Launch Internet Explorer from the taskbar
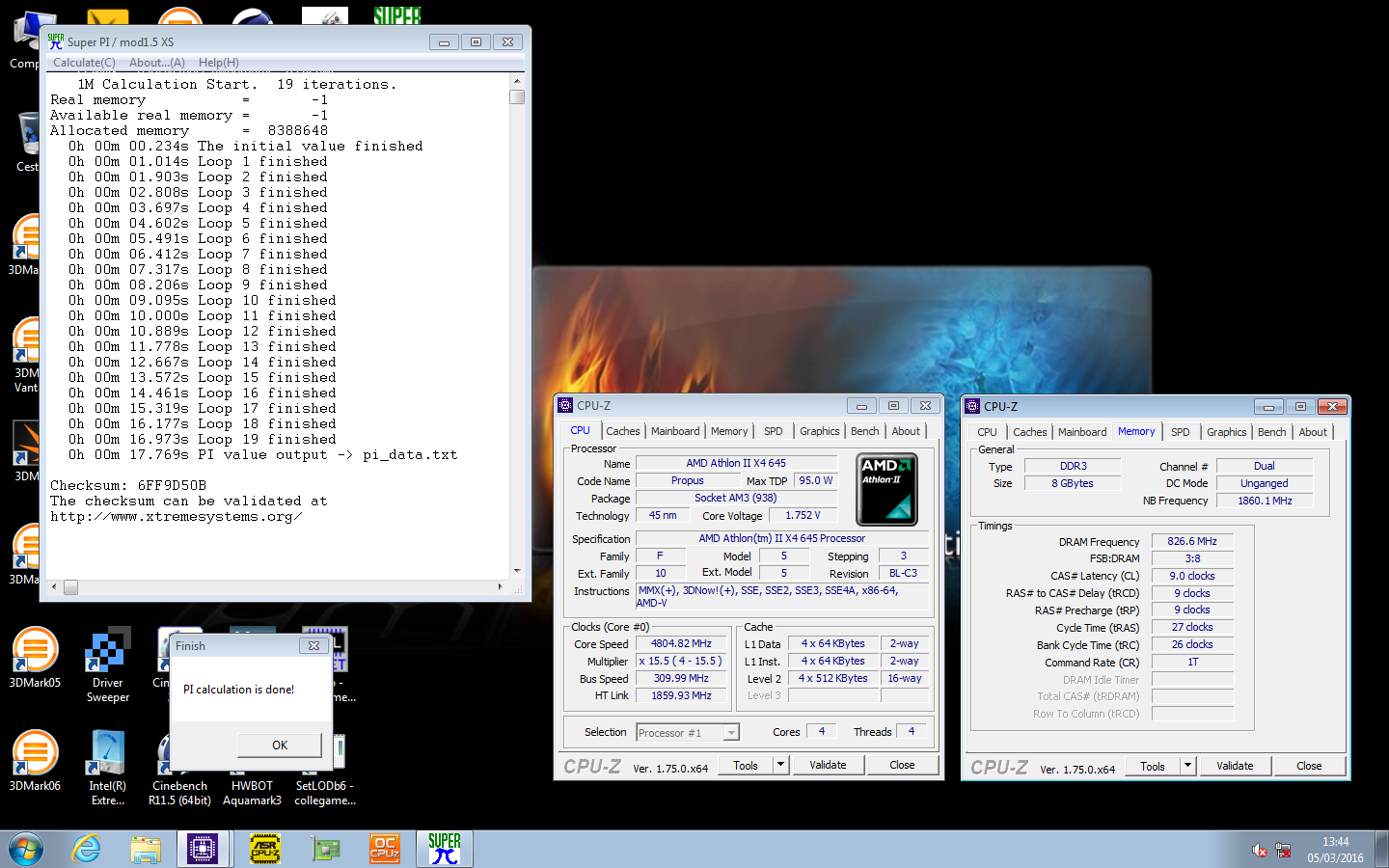This screenshot has height=868, width=1389. click(x=87, y=850)
